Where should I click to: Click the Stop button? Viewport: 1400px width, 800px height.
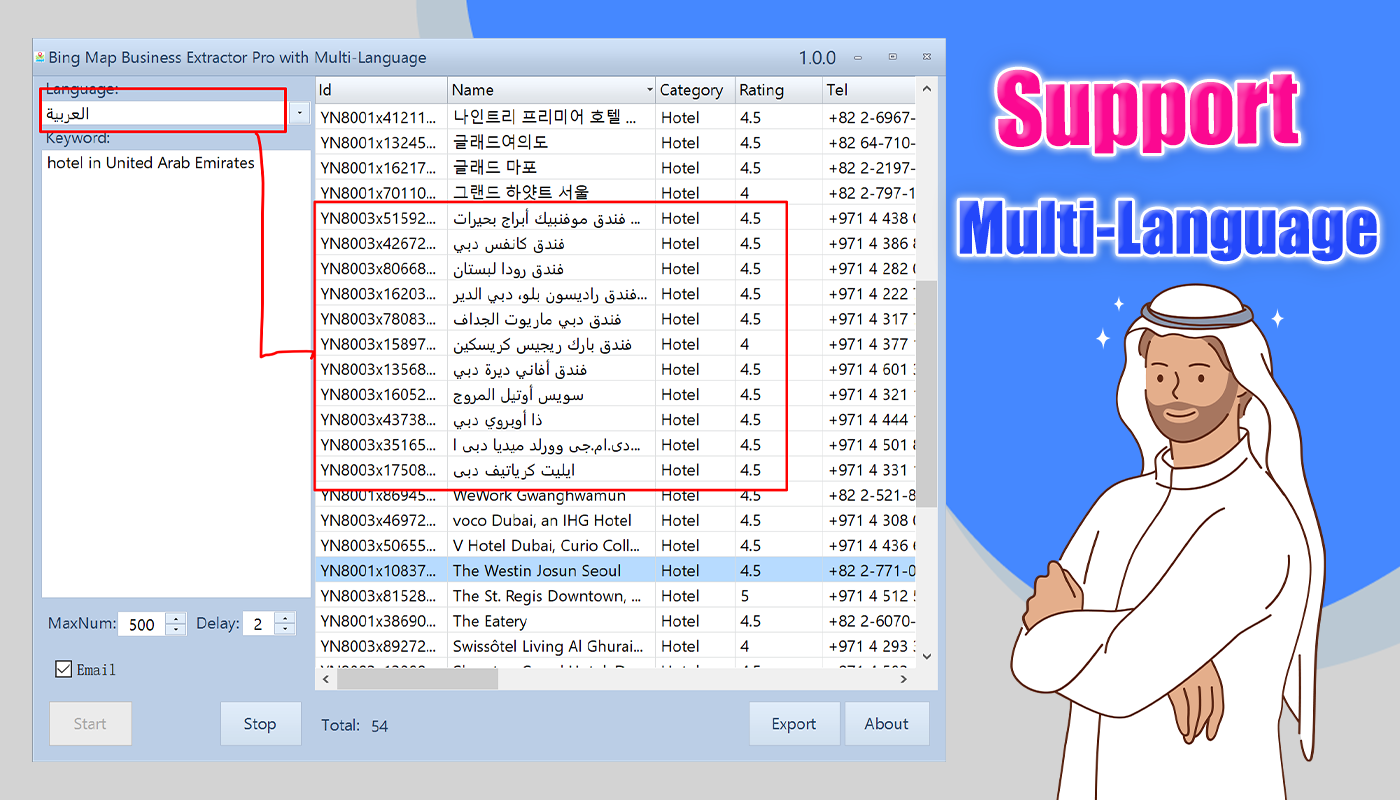tap(260, 724)
